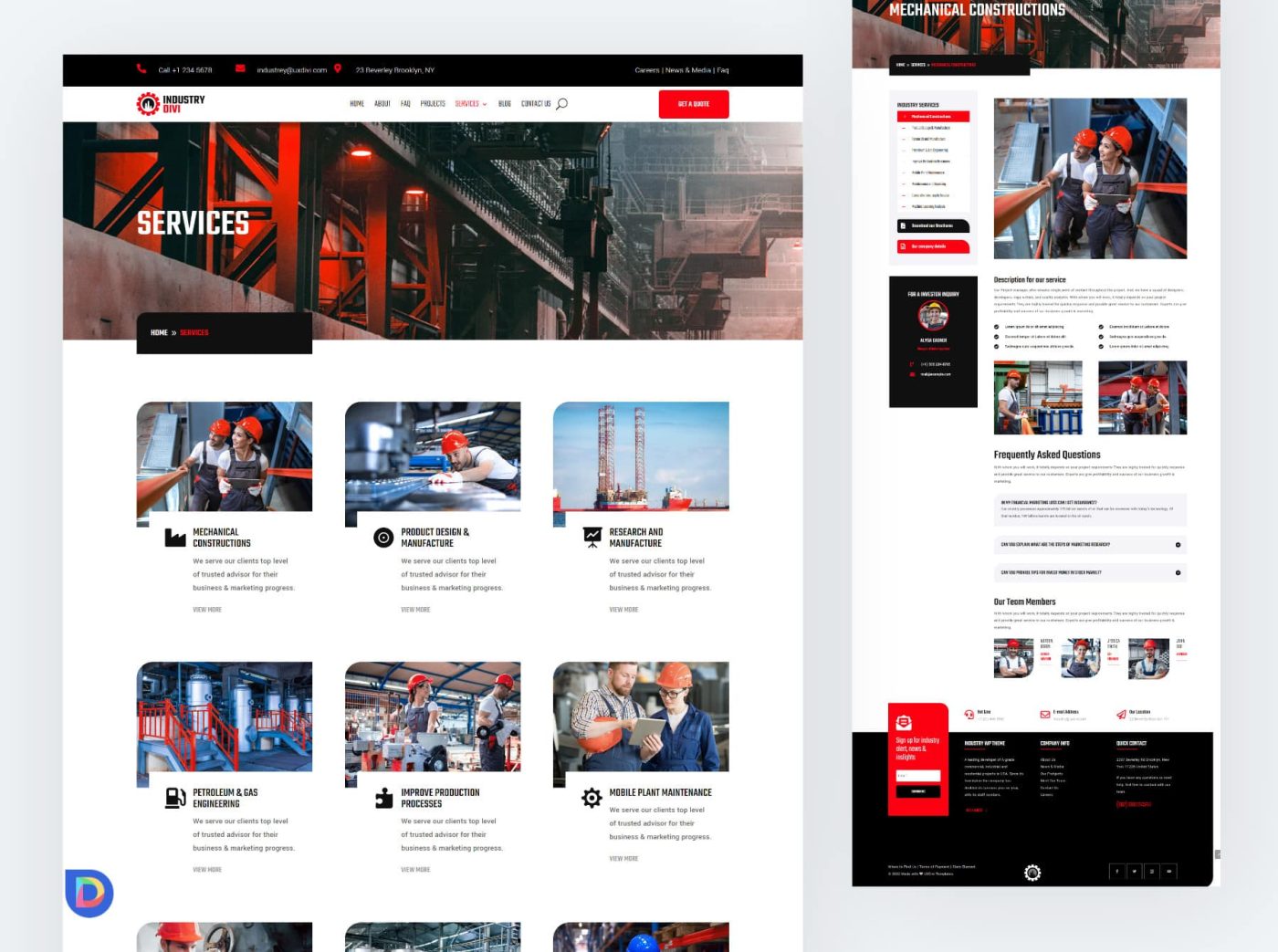Open search with the magnifier icon in the navbar

[x=561, y=104]
